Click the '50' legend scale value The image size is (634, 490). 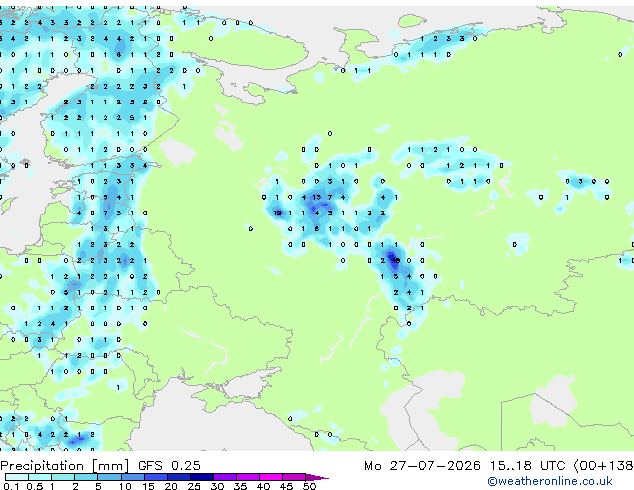(309, 486)
